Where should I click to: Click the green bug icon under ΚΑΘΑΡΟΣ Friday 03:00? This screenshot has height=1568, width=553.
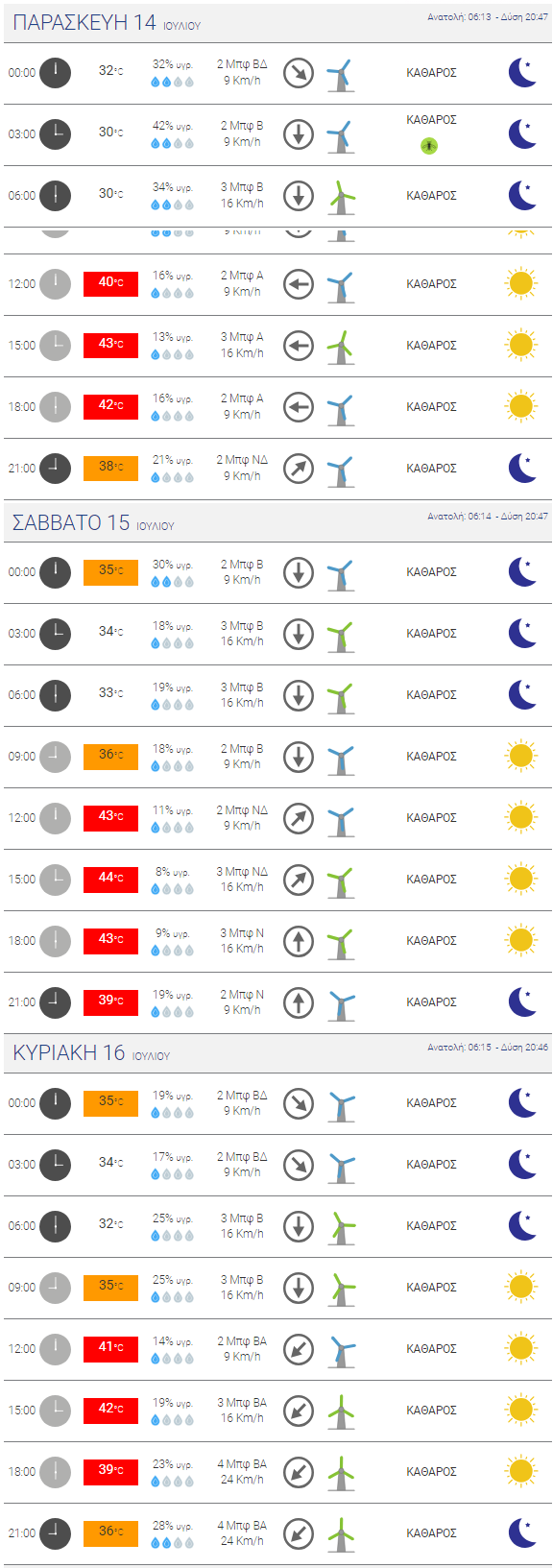429,146
